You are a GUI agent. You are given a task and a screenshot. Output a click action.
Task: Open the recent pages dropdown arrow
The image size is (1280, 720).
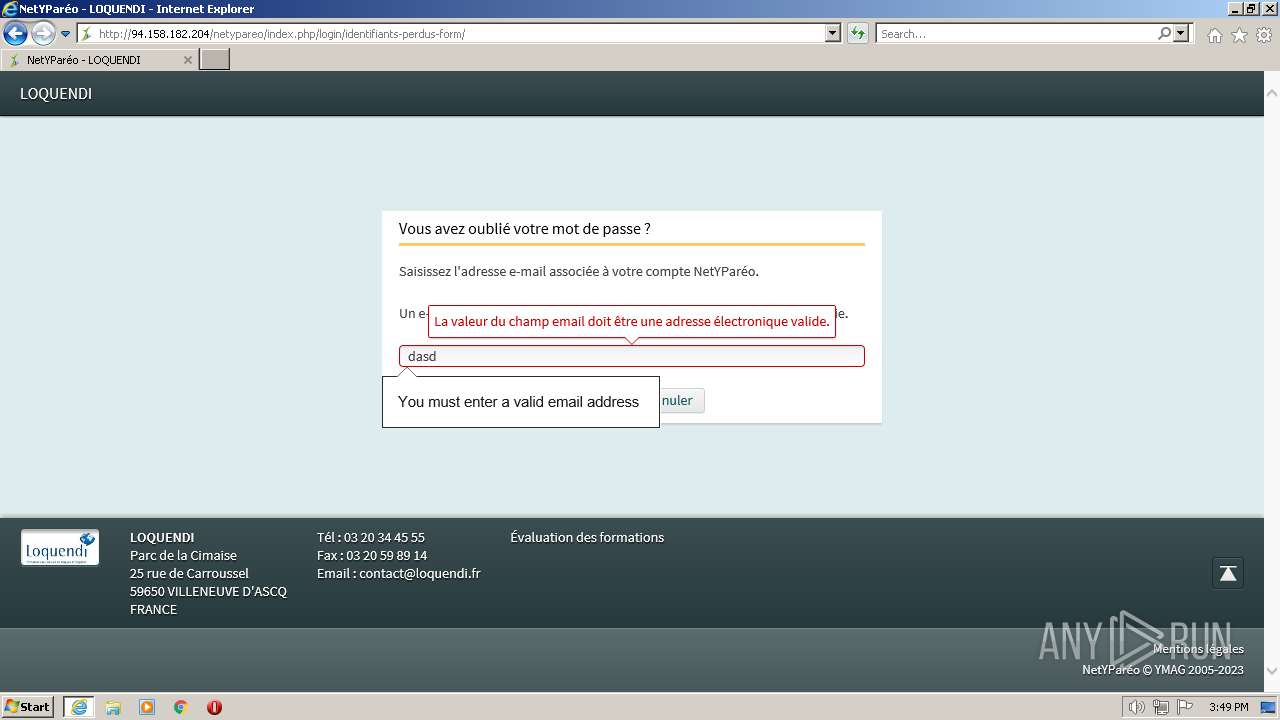(x=66, y=34)
